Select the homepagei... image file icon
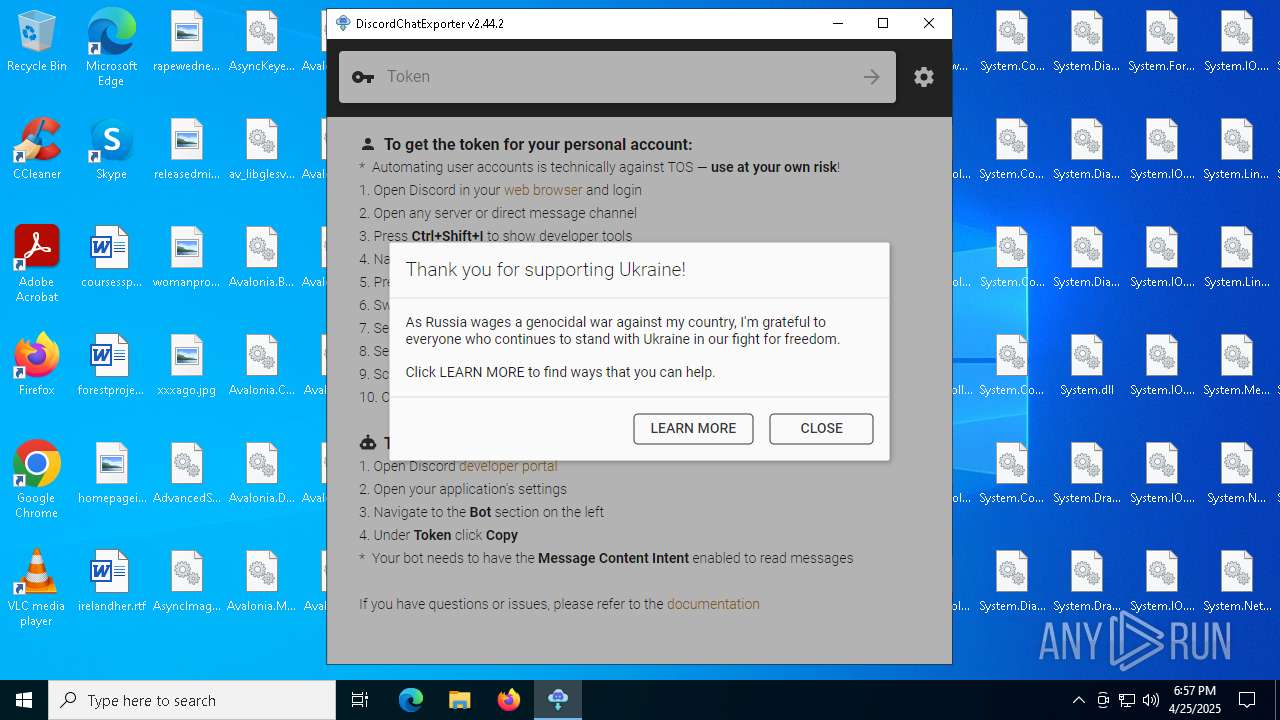The image size is (1280, 720). 111,474
